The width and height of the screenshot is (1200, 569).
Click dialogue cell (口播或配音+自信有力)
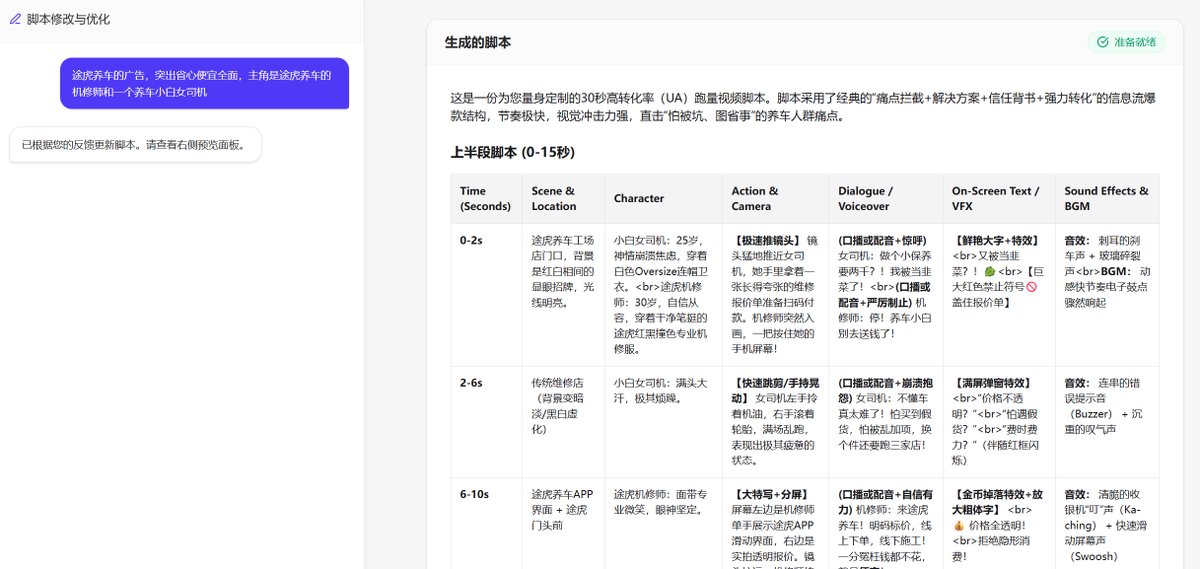tap(886, 523)
